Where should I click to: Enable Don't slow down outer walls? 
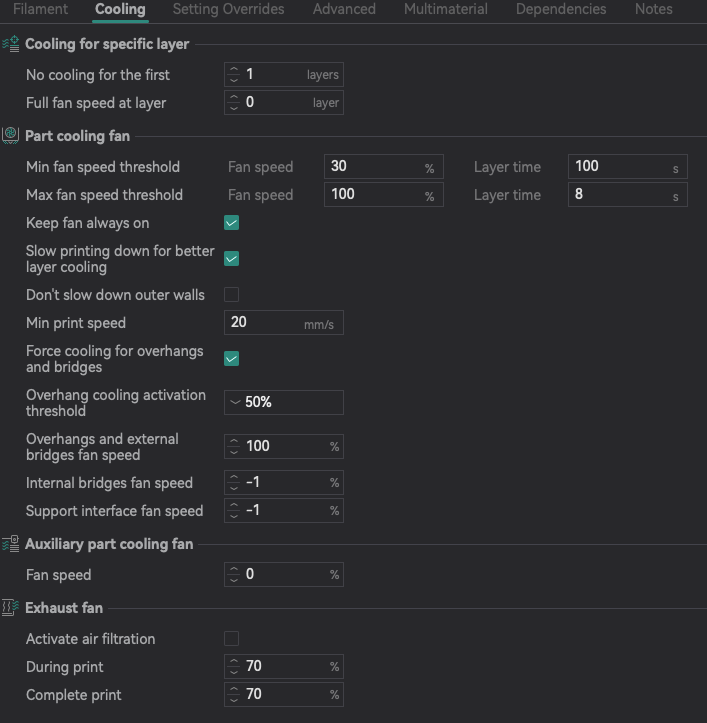(x=232, y=294)
